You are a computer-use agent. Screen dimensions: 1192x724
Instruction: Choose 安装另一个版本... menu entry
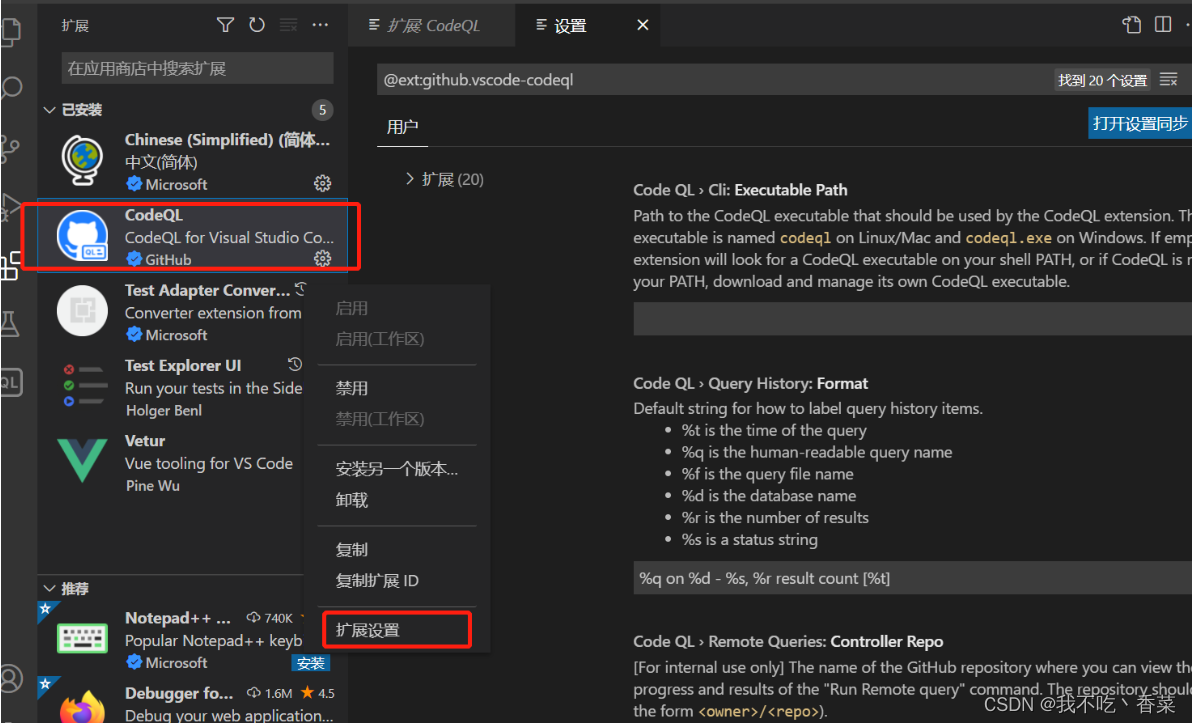397,468
